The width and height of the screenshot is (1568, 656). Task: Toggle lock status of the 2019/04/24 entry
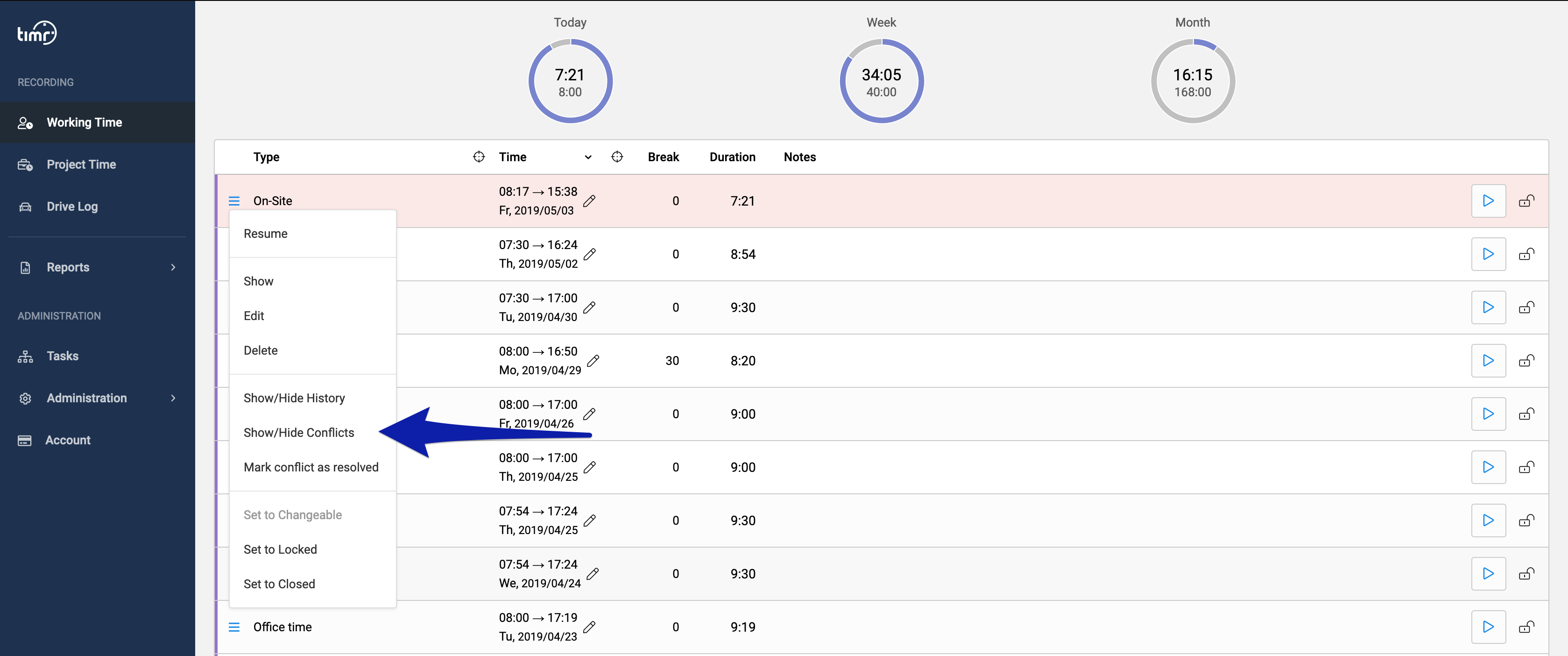(1526, 574)
